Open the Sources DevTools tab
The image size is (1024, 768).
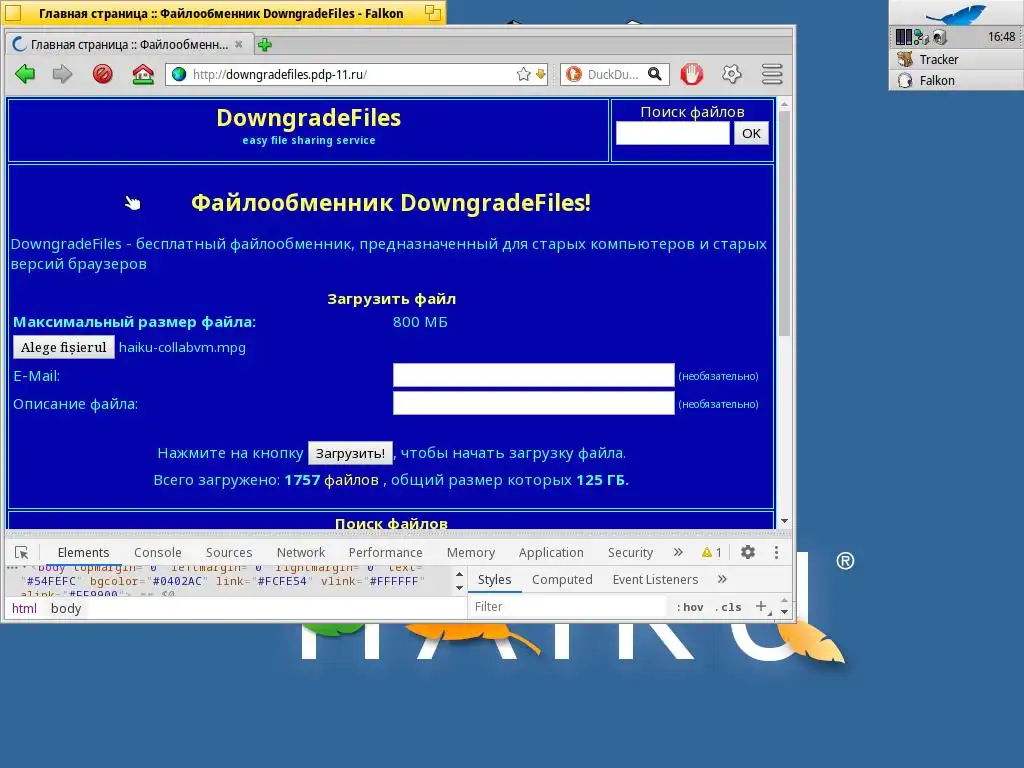point(229,552)
